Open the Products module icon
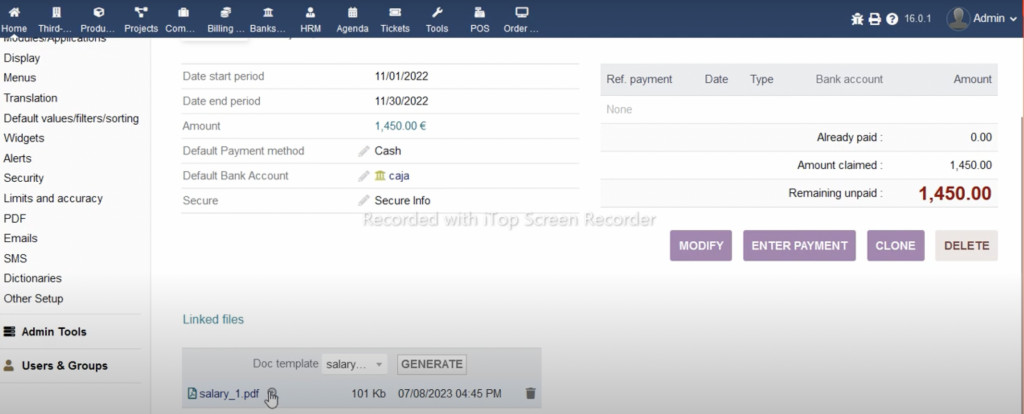The width and height of the screenshot is (1024, 414). (99, 12)
